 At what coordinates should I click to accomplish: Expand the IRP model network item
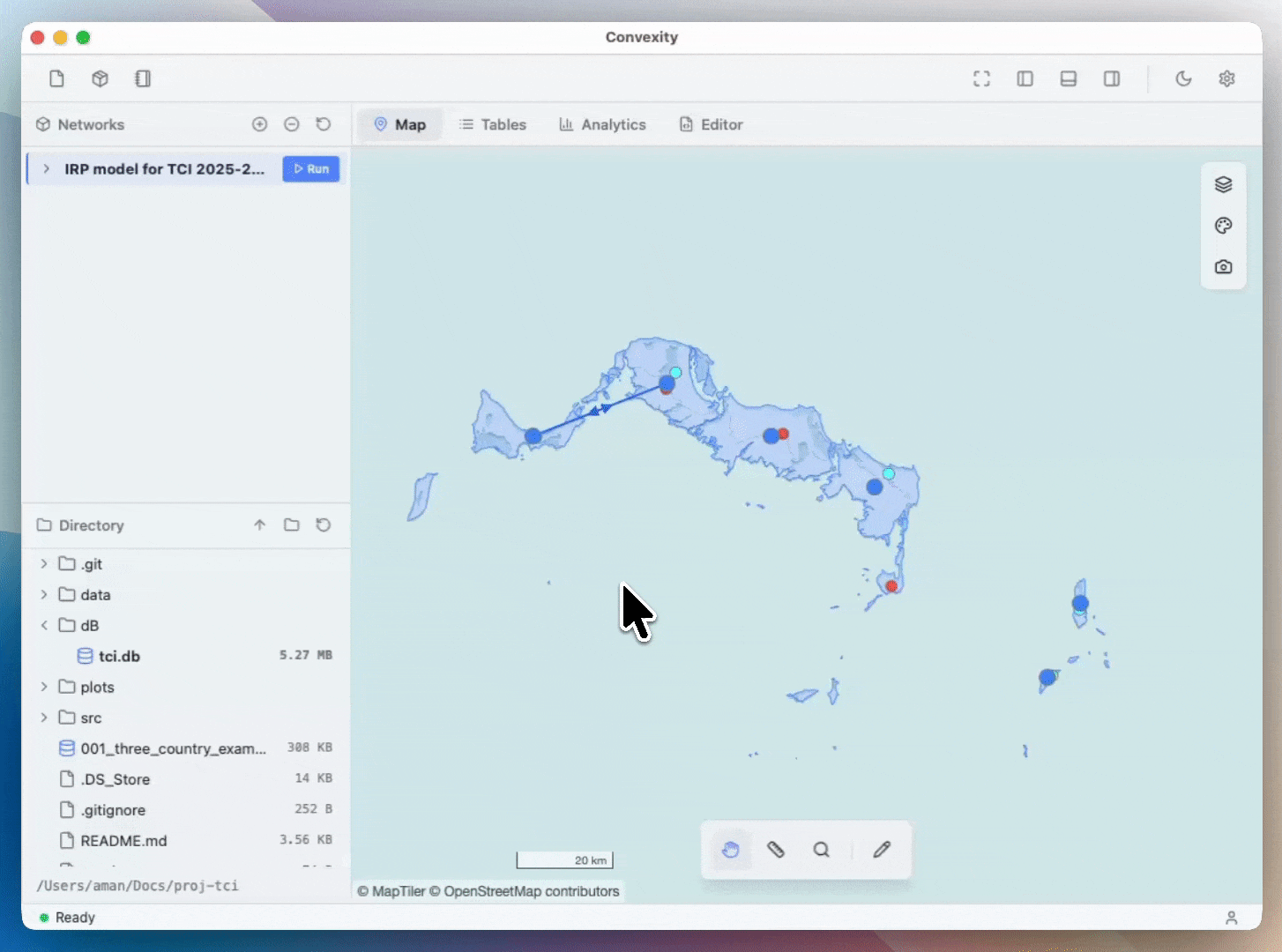click(46, 169)
